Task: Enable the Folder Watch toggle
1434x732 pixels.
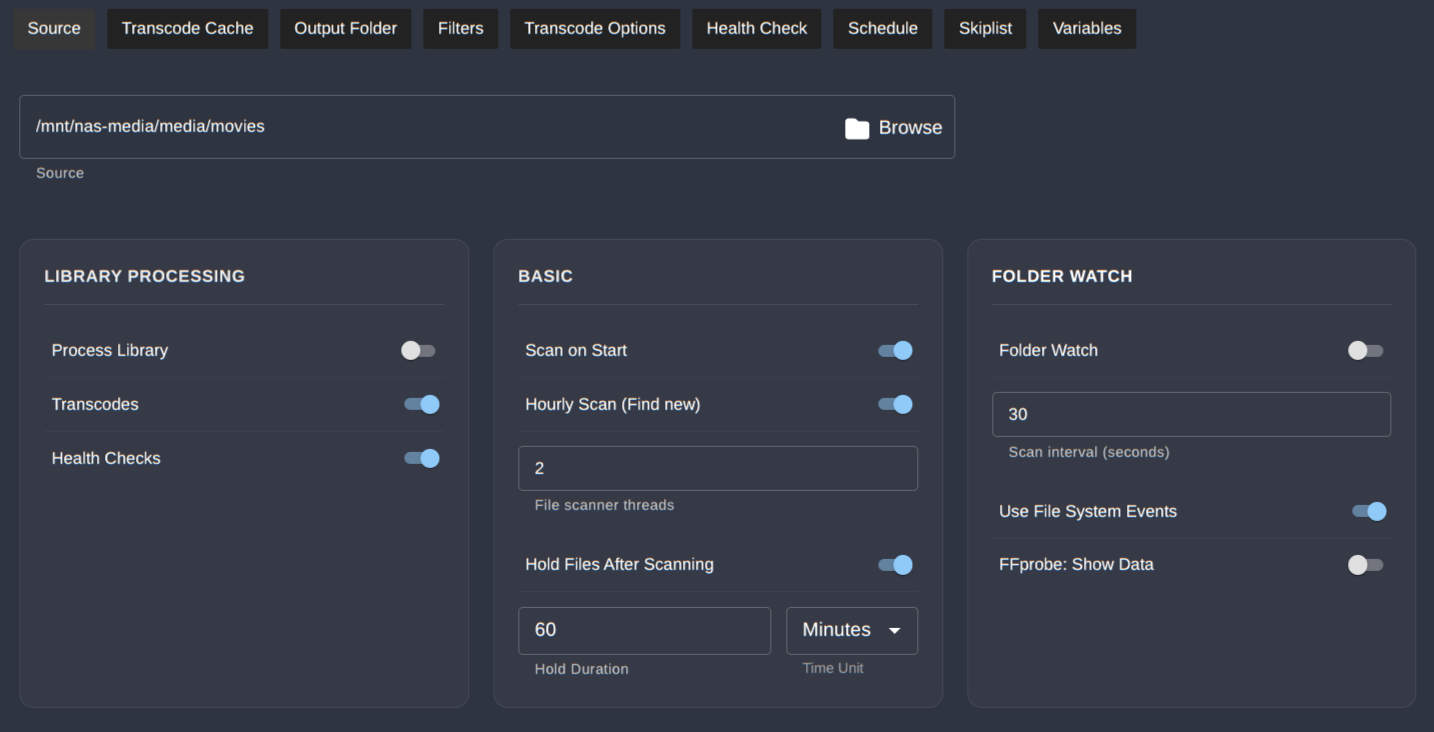Action: point(1365,350)
